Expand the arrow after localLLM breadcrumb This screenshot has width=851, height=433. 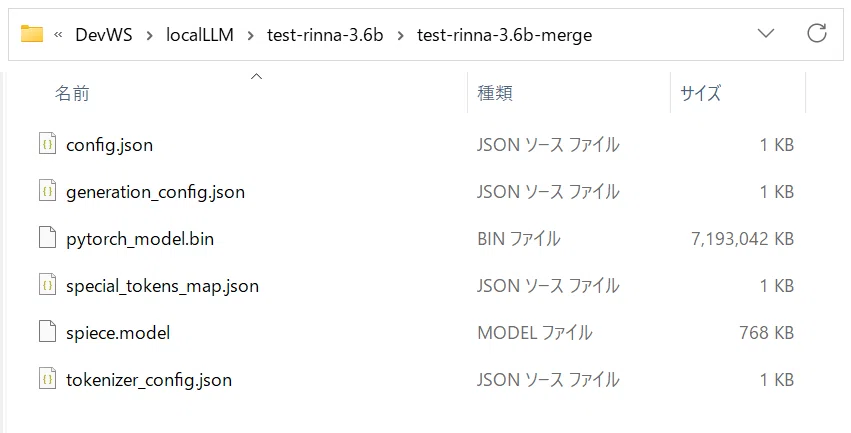250,35
